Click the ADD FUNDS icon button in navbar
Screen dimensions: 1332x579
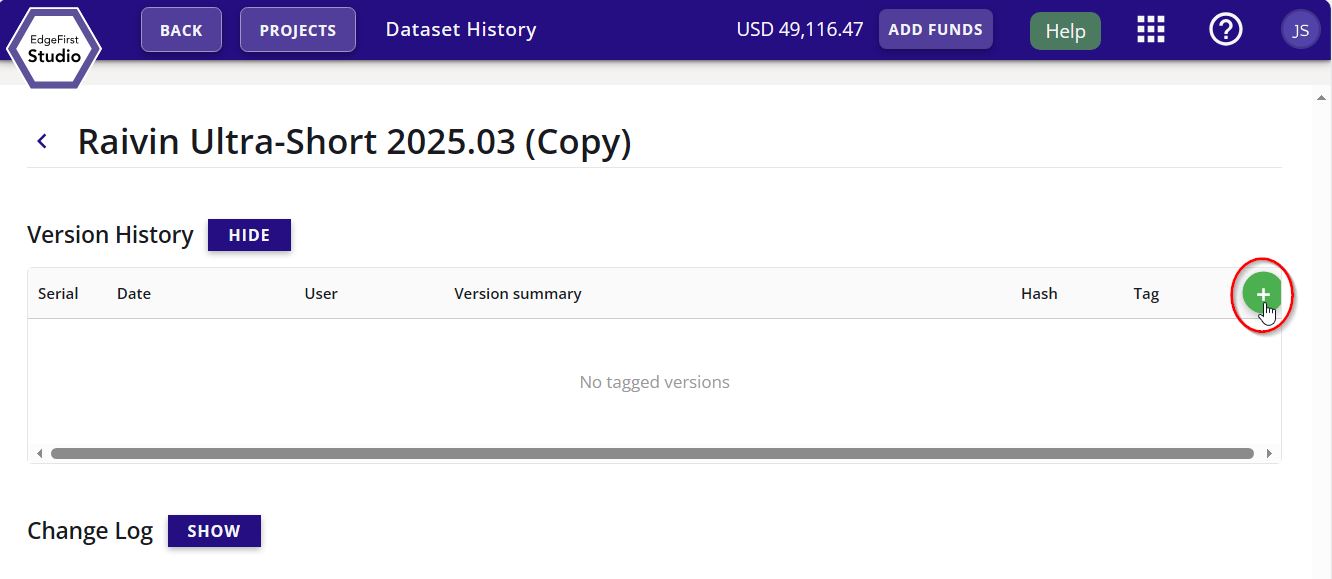click(936, 29)
